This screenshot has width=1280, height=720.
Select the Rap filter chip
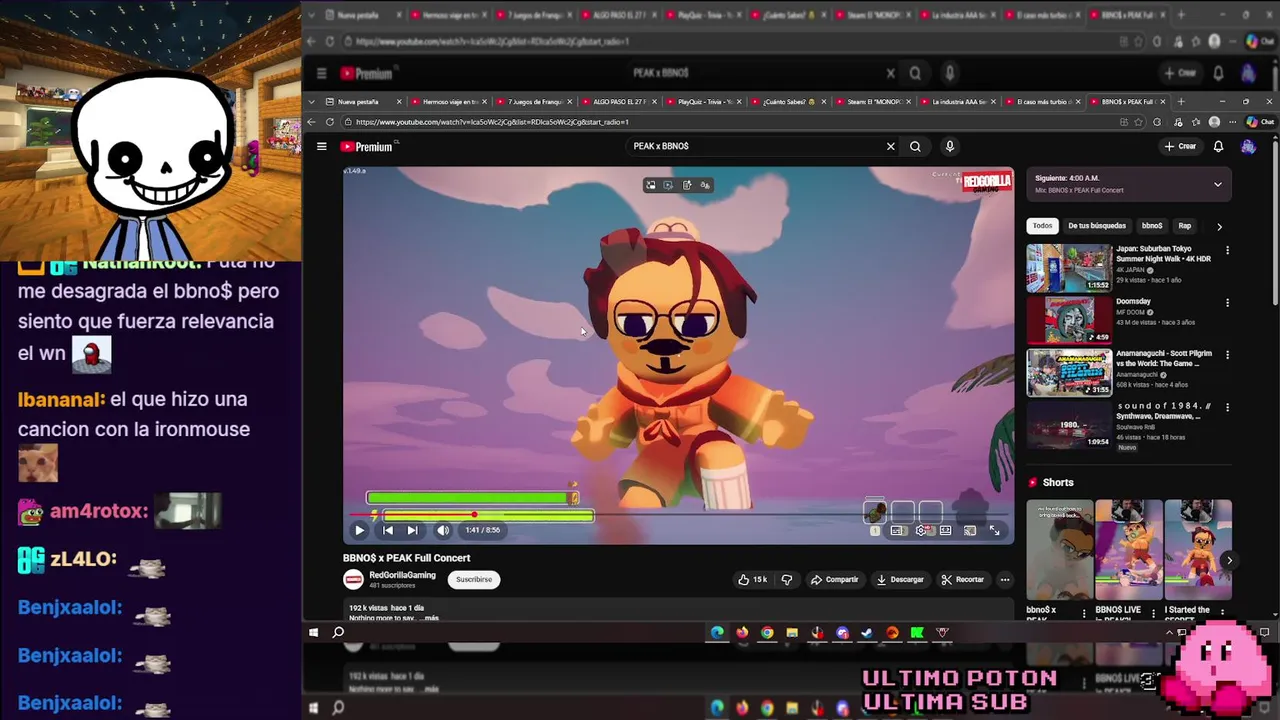[1184, 226]
